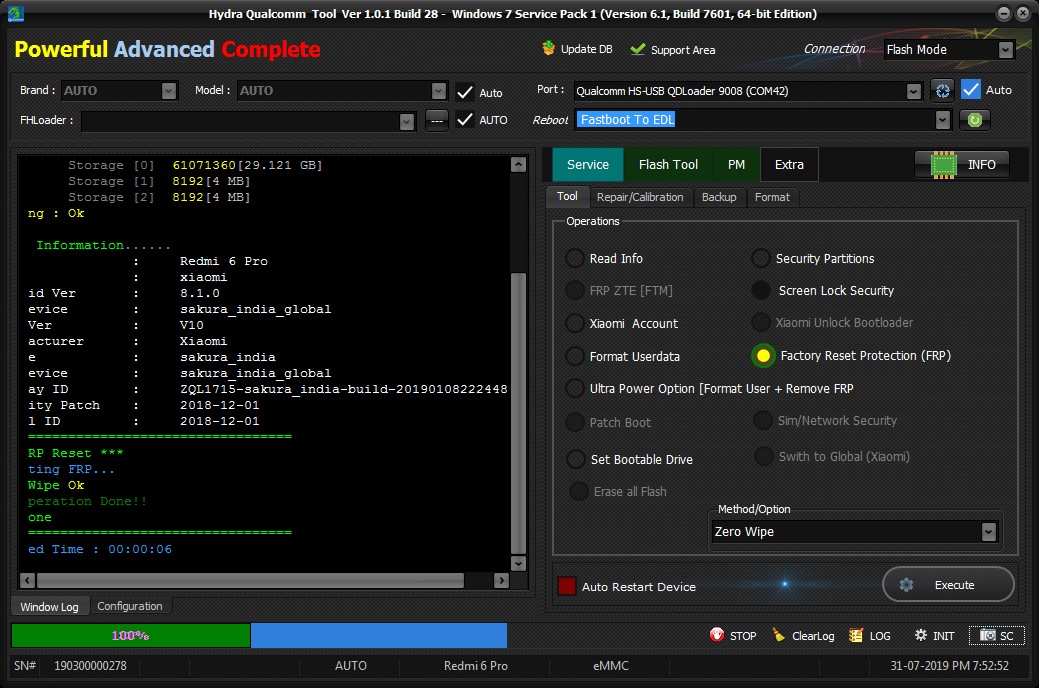
Task: Click log vertical scrollbar down arrow
Action: tap(519, 563)
